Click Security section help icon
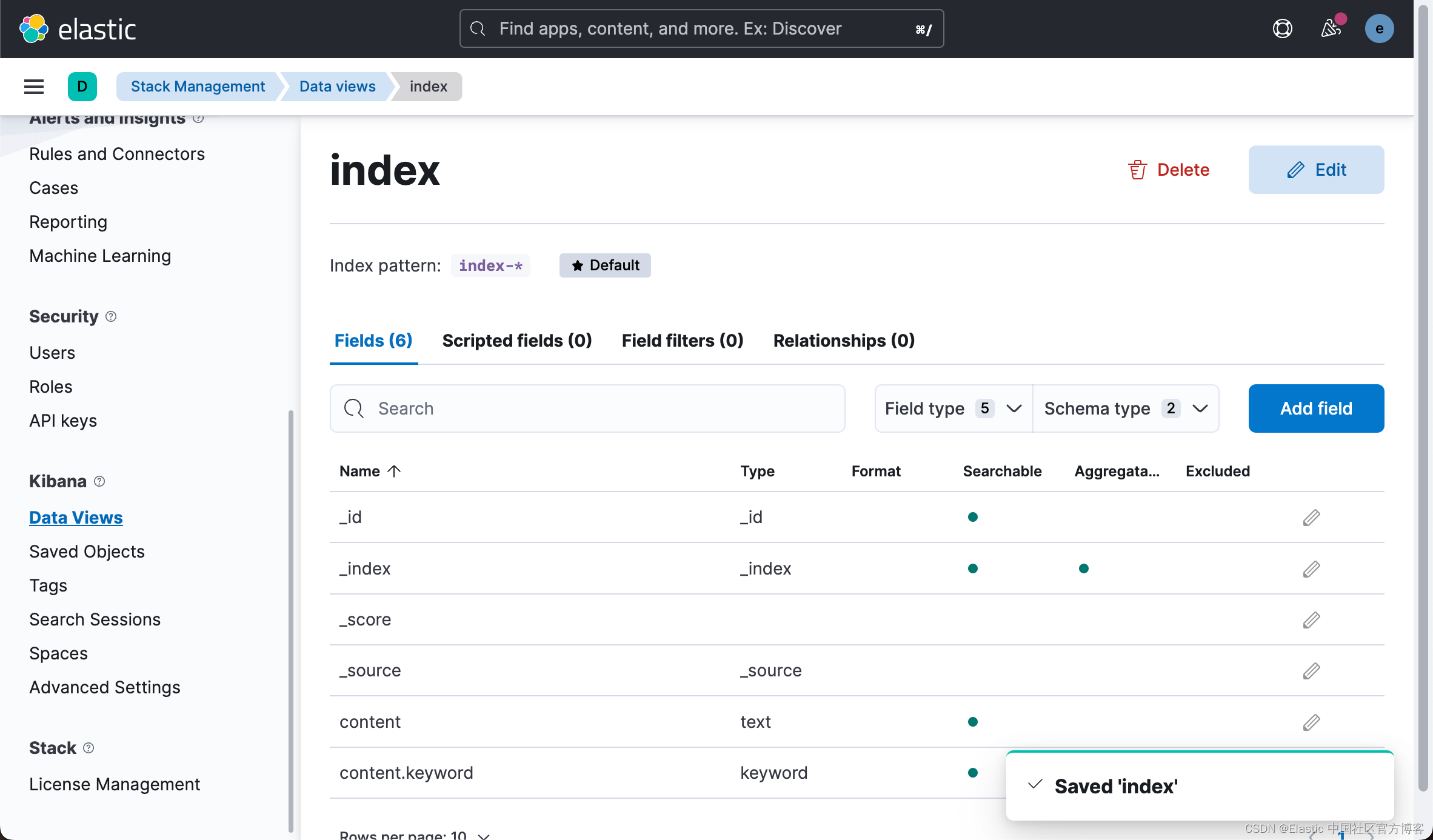 [x=111, y=316]
